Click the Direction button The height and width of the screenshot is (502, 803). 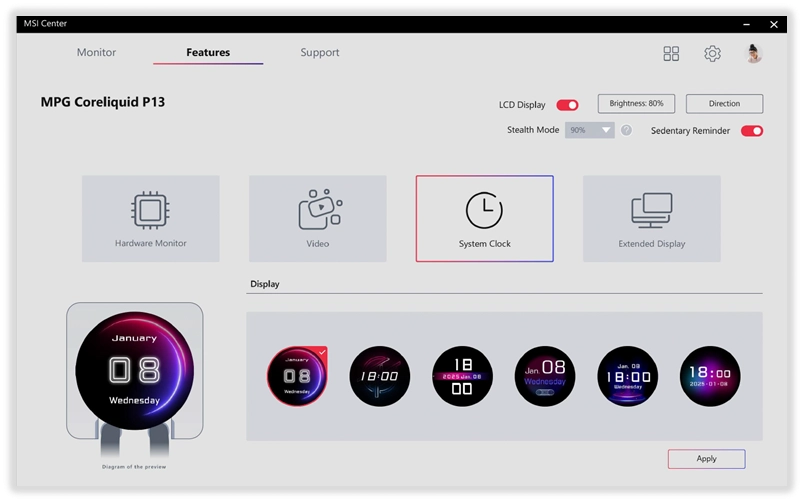pos(724,103)
